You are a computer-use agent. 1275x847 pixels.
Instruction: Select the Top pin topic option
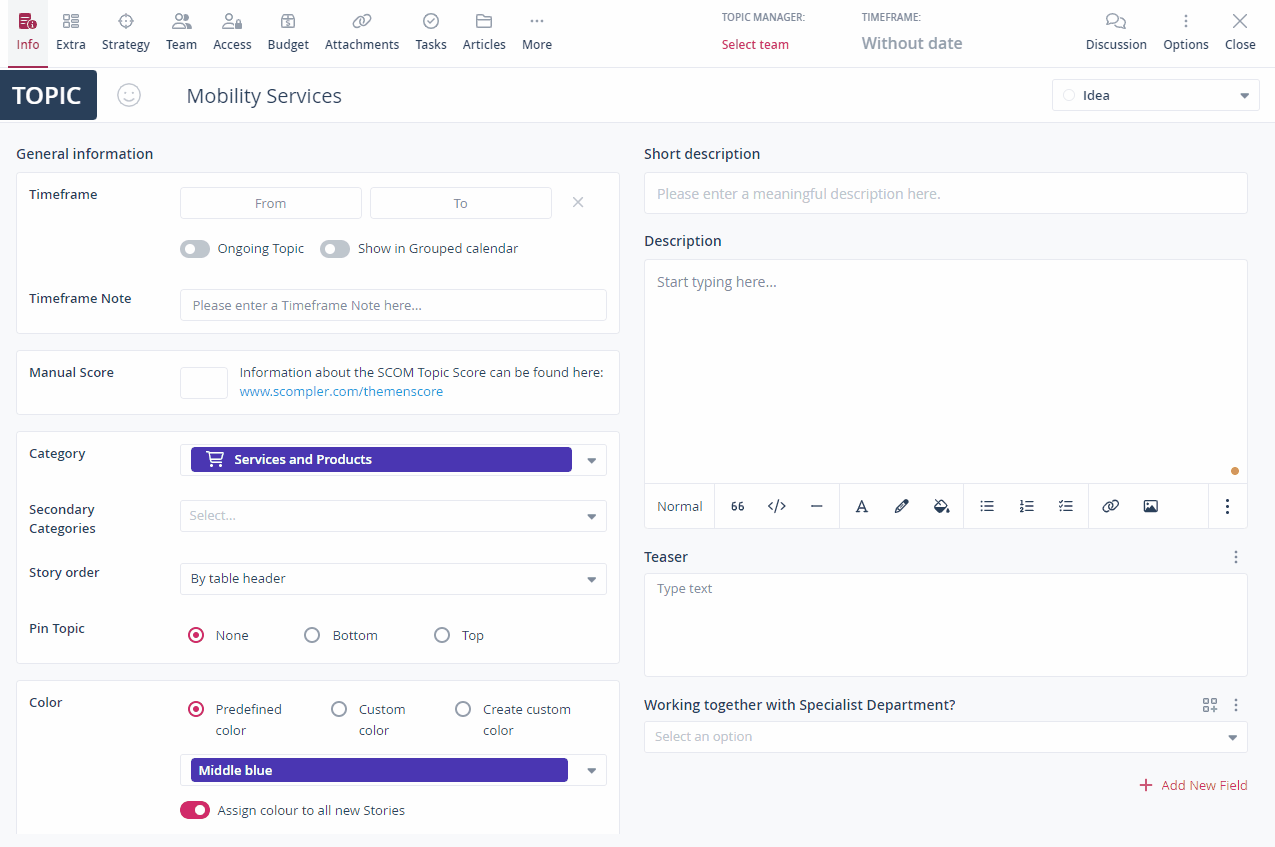[442, 635]
